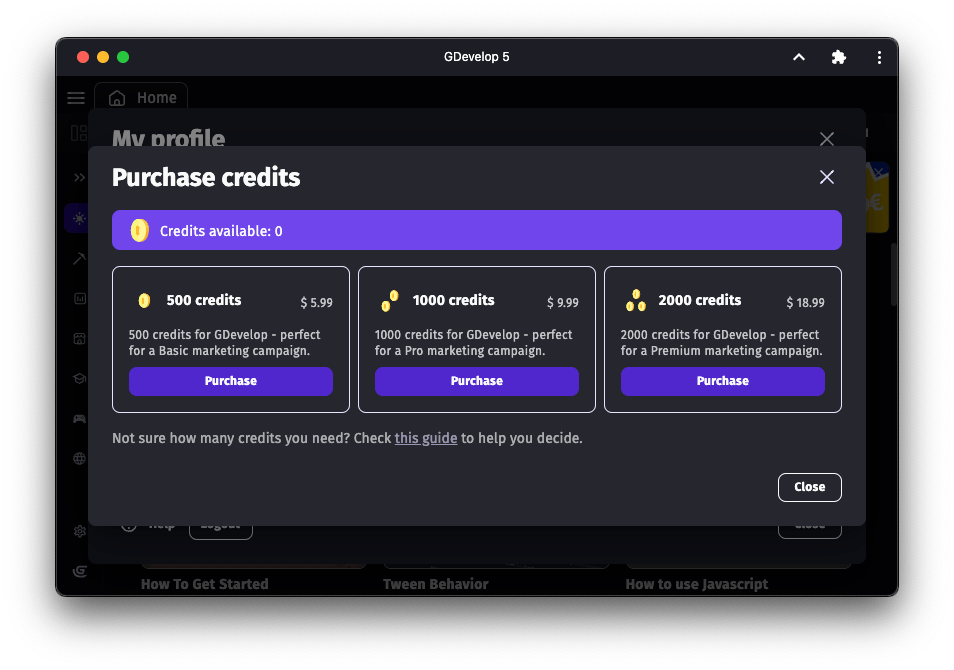Purchase the 1000 credits pack
The image size is (954, 670).
[476, 381]
